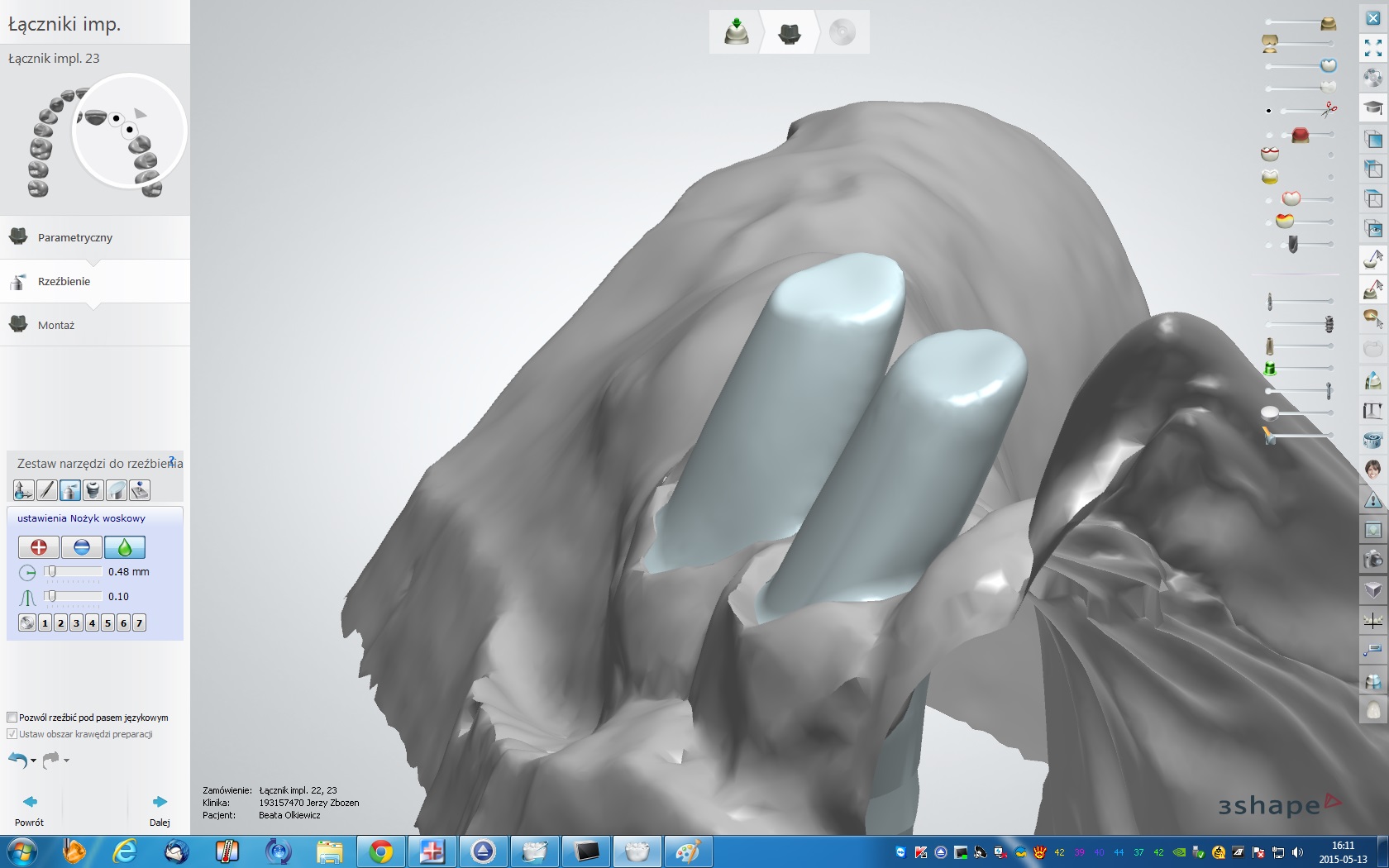Choose the green droplet smooth tool
This screenshot has height=868, width=1389.
125,547
